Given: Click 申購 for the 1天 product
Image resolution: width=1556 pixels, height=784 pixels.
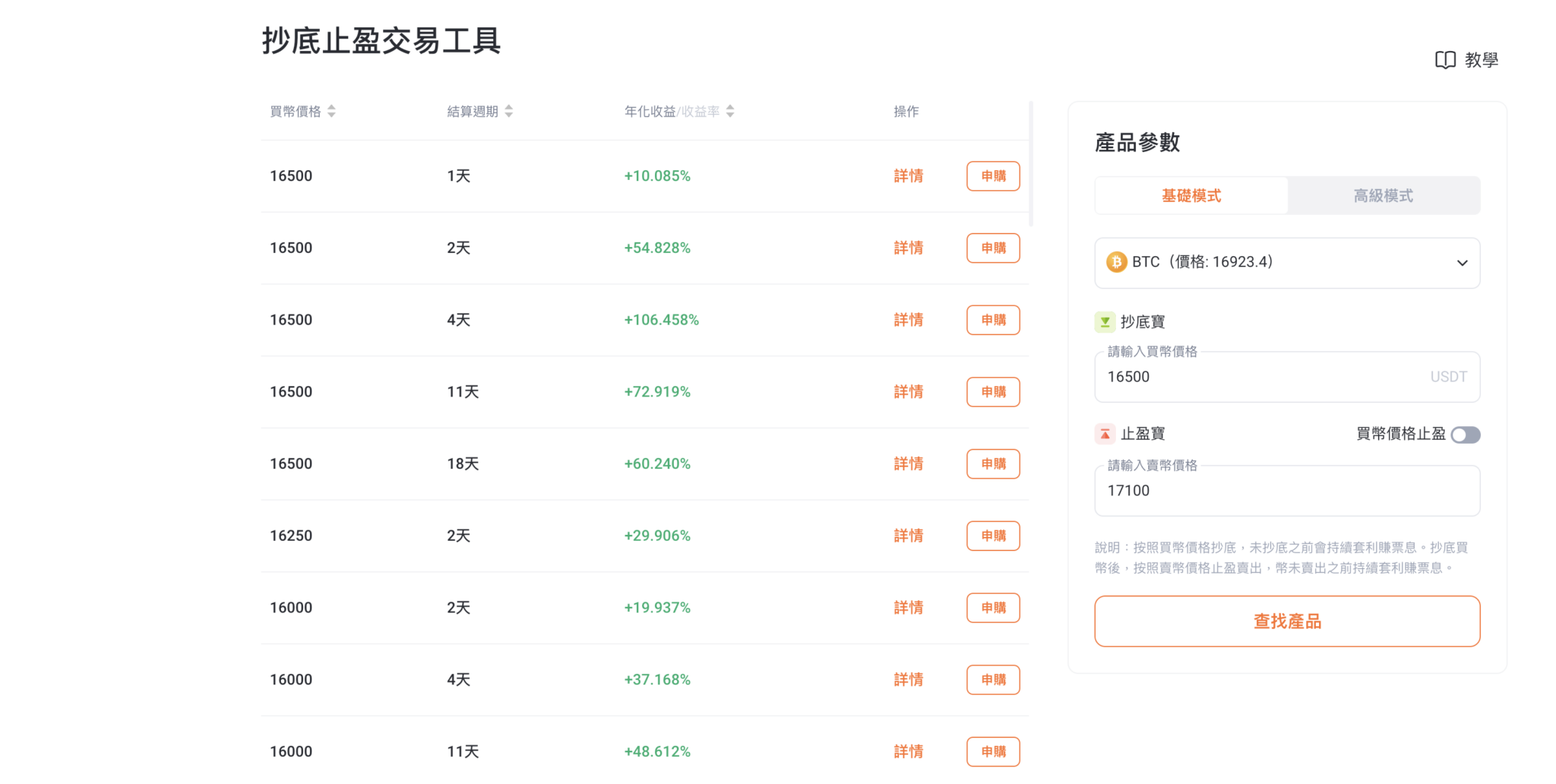Looking at the screenshot, I should pyautogui.click(x=992, y=175).
